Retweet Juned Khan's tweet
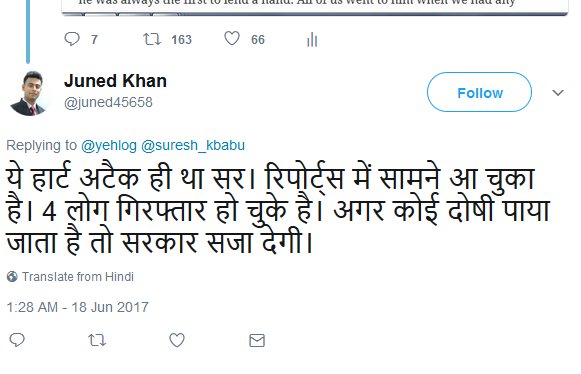The width and height of the screenshot is (581, 374). tap(97, 340)
